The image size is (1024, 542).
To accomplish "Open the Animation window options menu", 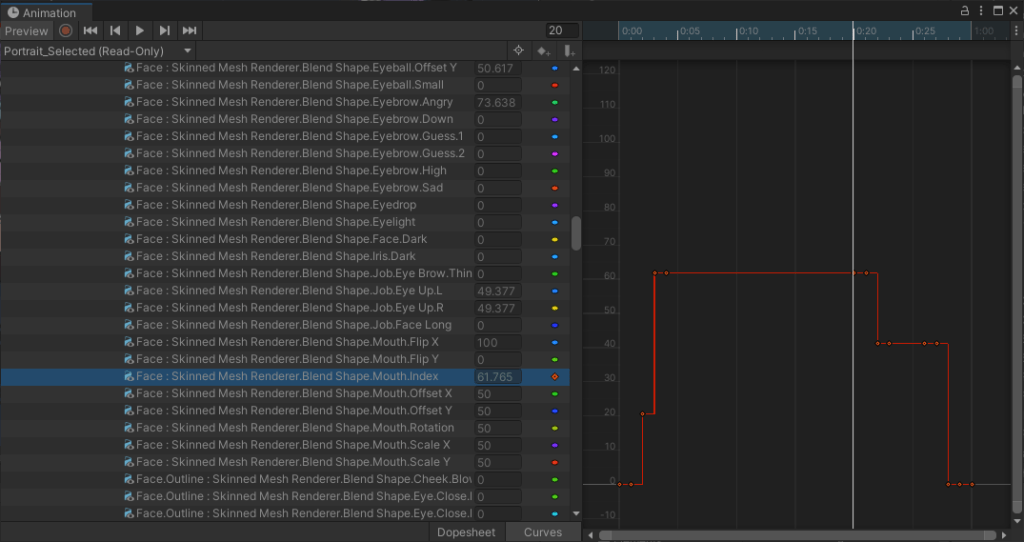I will click(x=981, y=10).
